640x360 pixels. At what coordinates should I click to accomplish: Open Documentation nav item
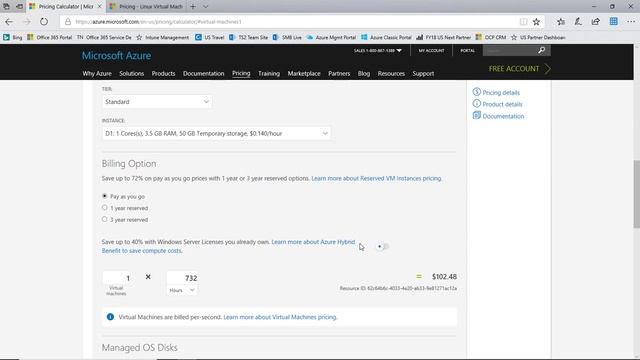pos(203,73)
